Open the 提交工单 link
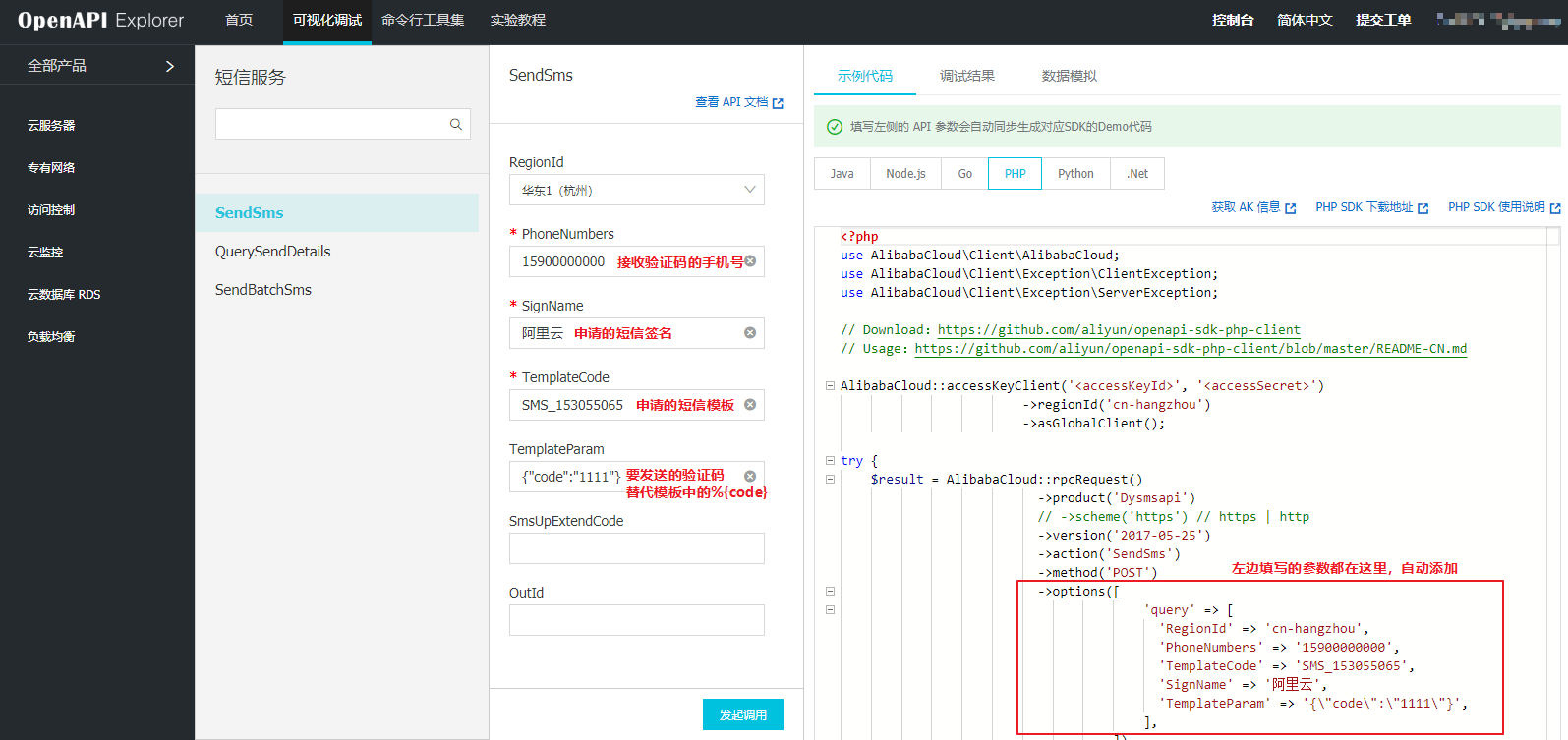 (1383, 20)
